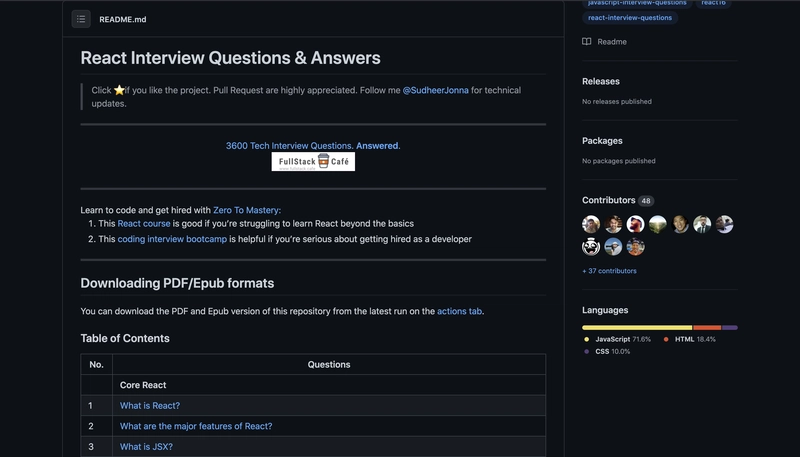Open the second contributor avatar
Image resolution: width=800 pixels, height=457 pixels.
[x=613, y=224]
